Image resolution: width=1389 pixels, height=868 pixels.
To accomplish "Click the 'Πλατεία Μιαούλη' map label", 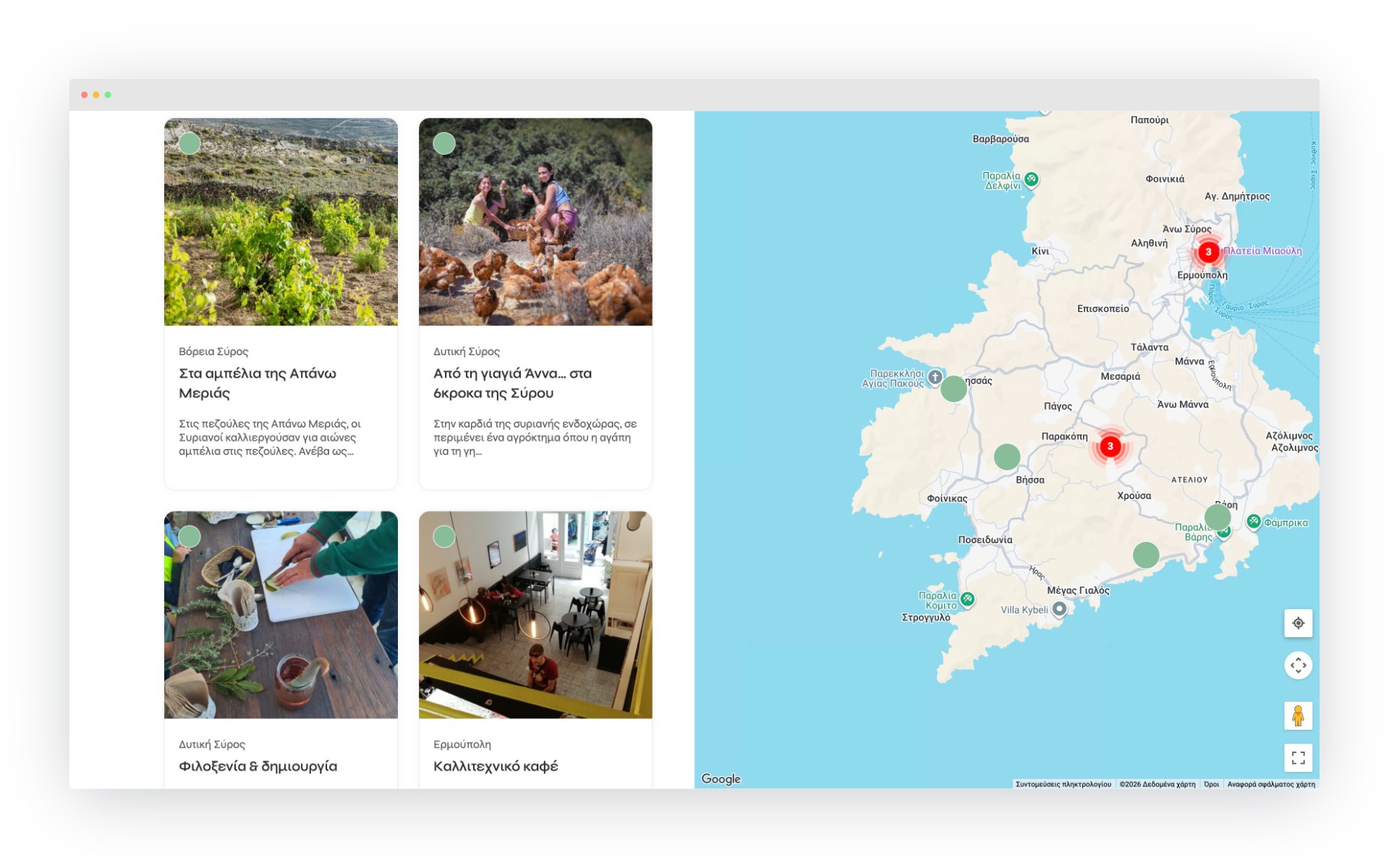I will pos(1262,251).
